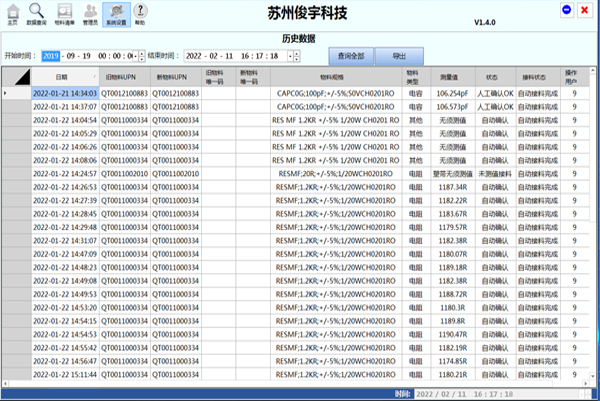This screenshot has width=600, height=401.
Task: Click measured value 1179.57R
Action: point(453,227)
